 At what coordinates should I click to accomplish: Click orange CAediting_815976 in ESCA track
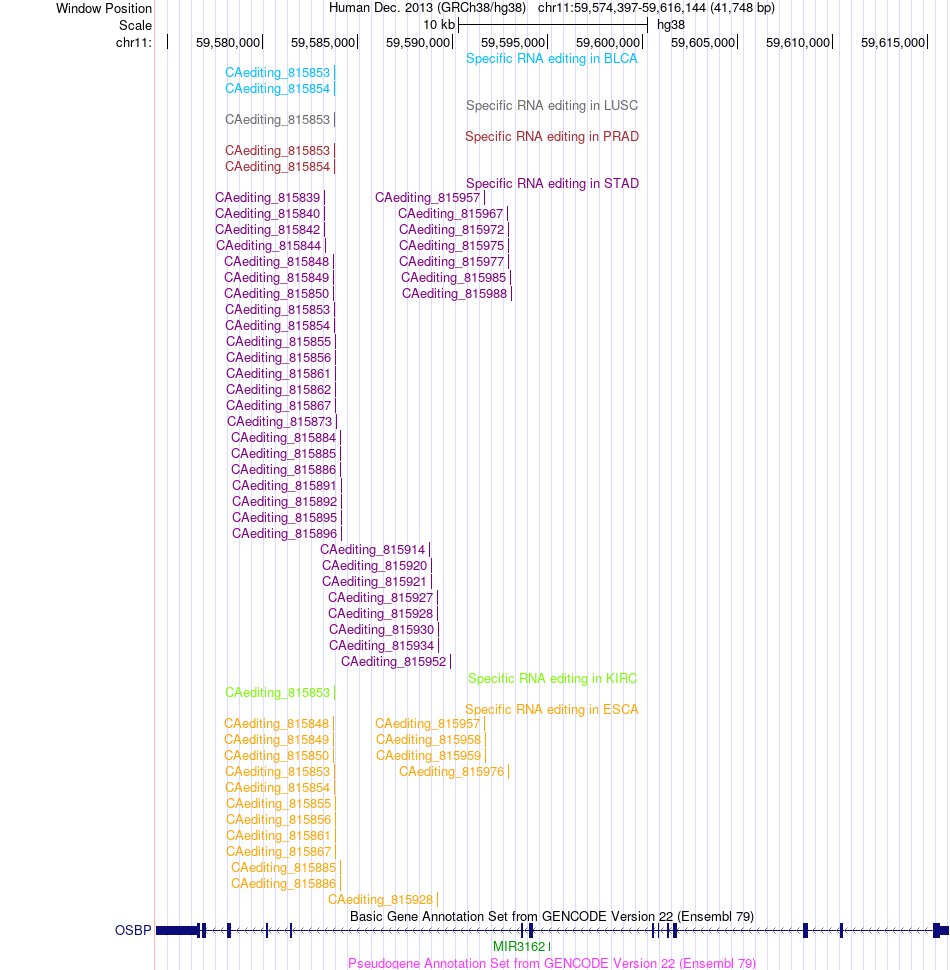pyautogui.click(x=451, y=772)
